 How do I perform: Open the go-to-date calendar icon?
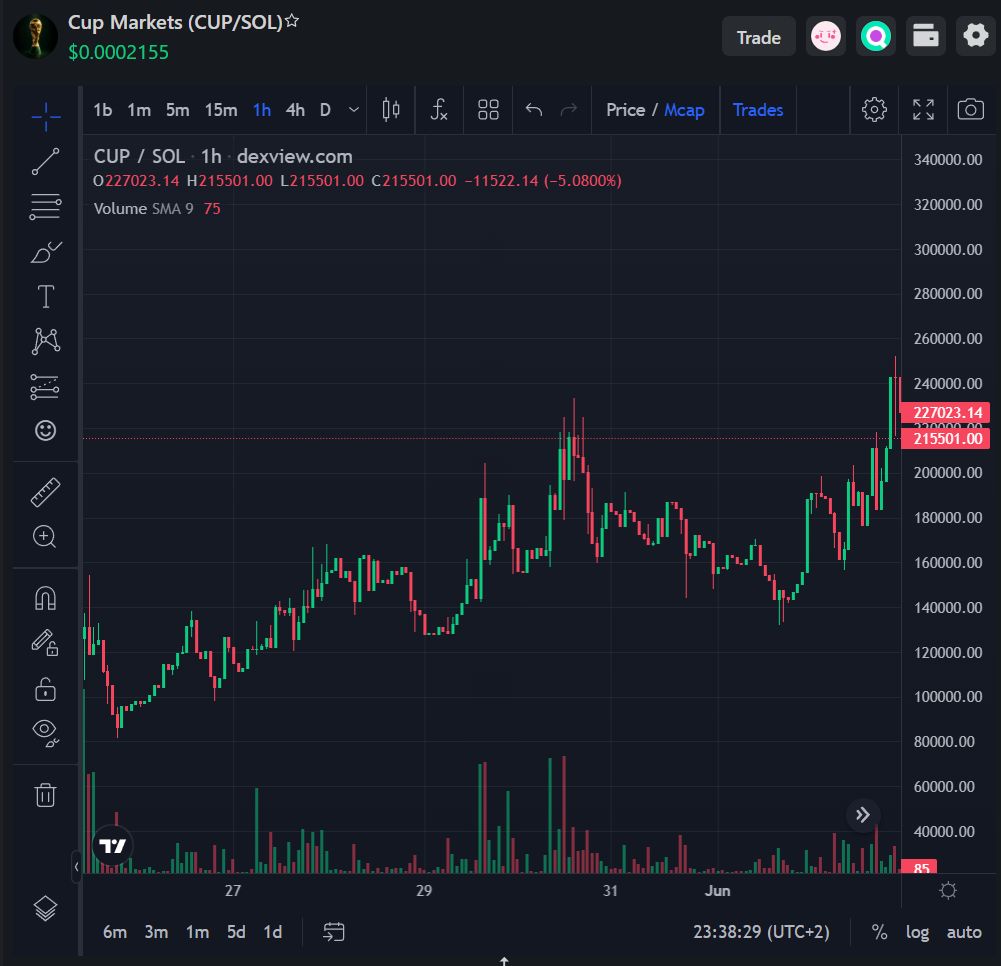[x=334, y=932]
